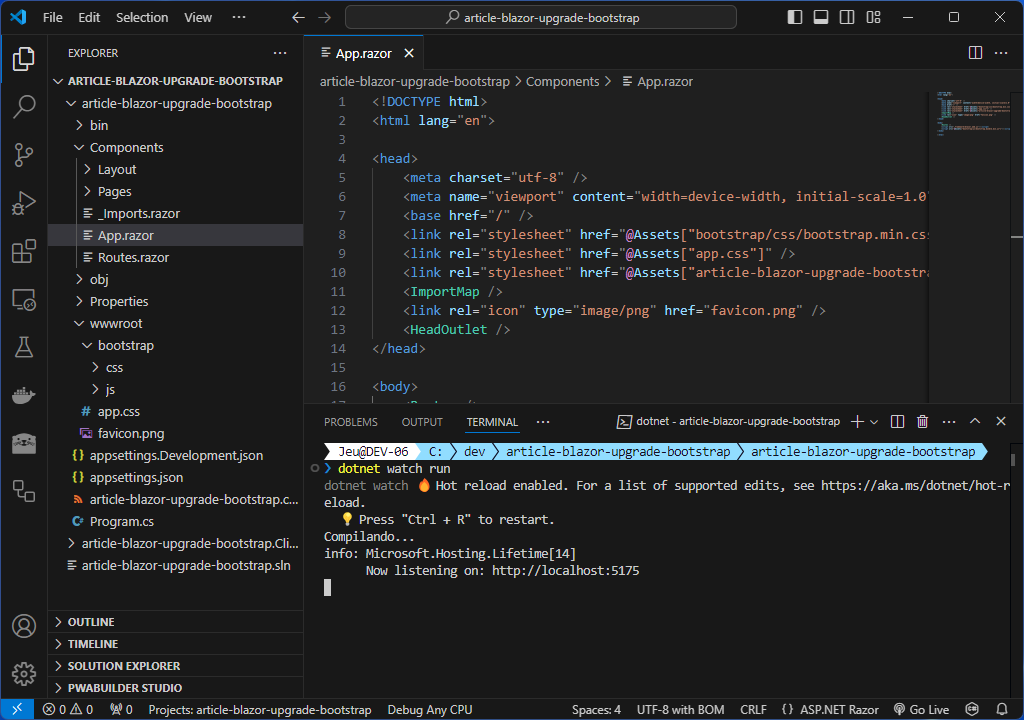Open the Remote Explorer view

click(24, 300)
